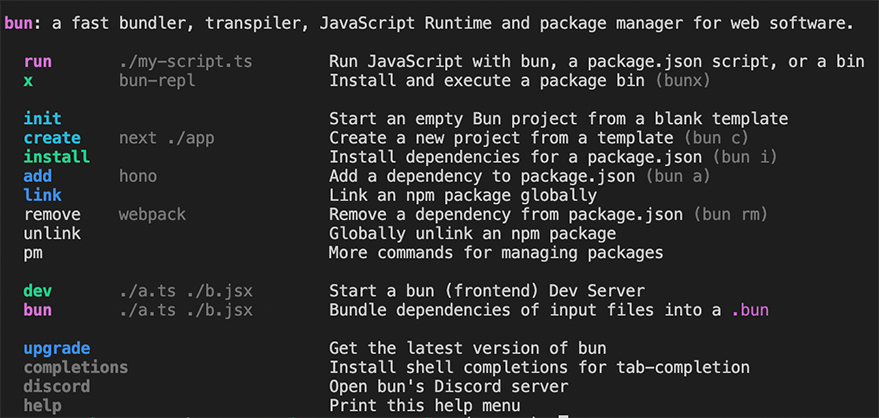
Task: Select the 'dev' command name
Action: (38, 291)
